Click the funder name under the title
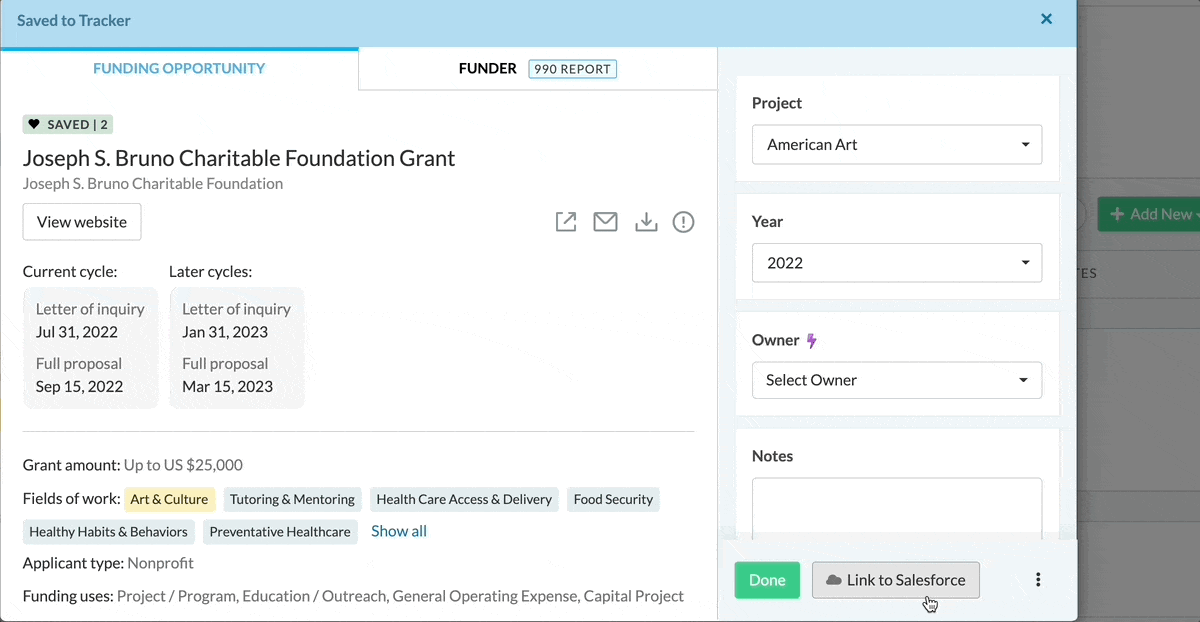The width and height of the screenshot is (1200, 622). [x=153, y=184]
